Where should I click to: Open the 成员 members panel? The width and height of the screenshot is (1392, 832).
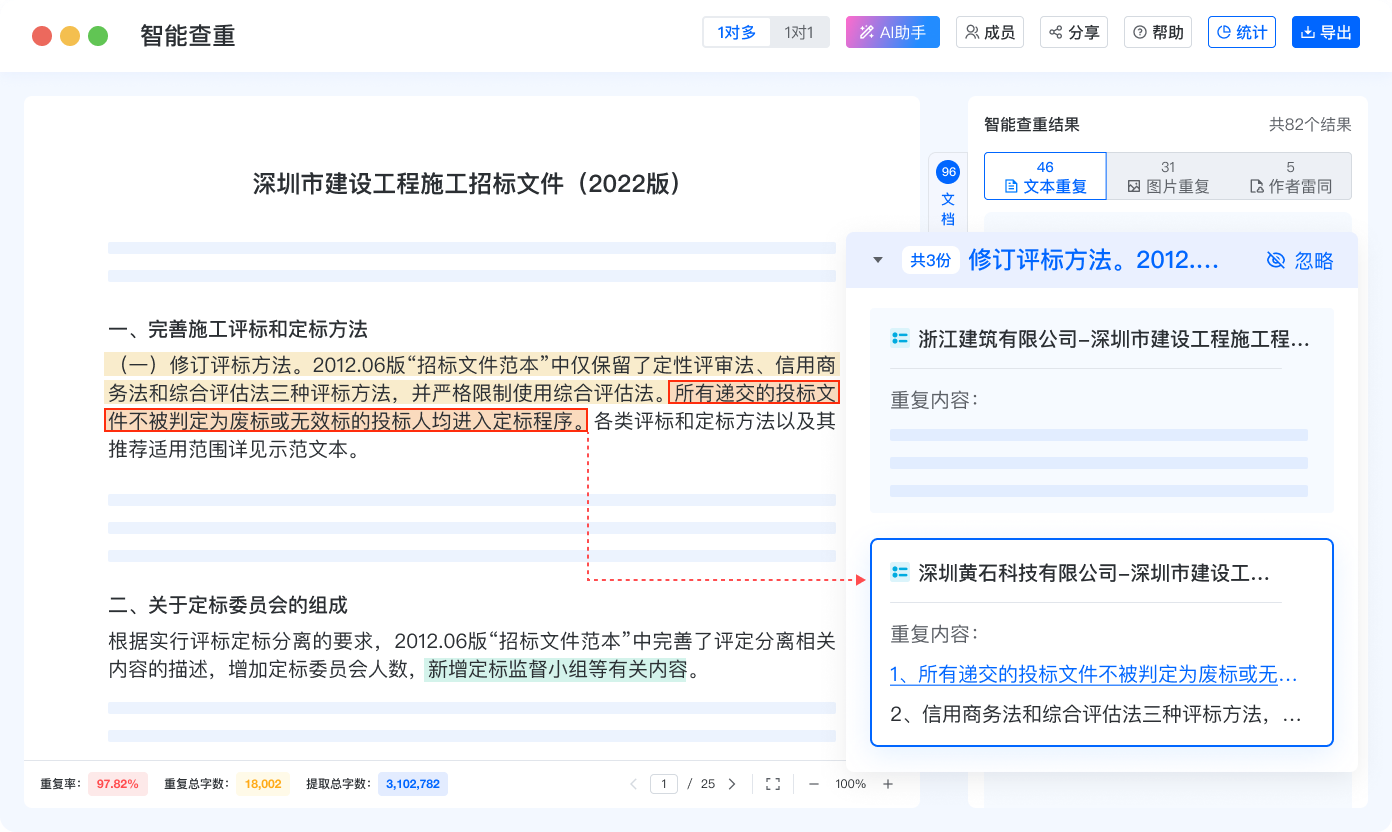tap(990, 33)
